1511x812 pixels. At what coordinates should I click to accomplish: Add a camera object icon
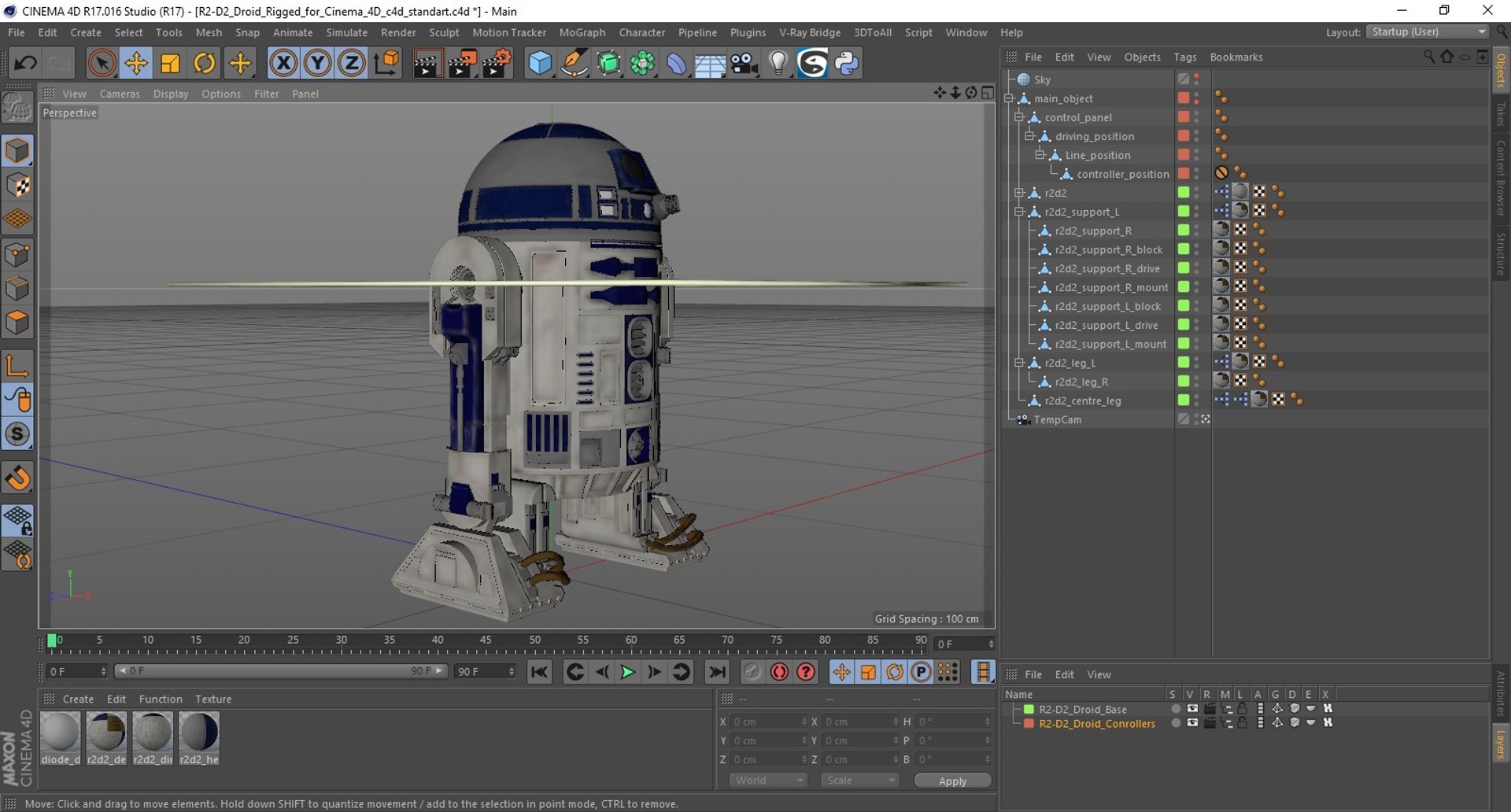tap(744, 63)
